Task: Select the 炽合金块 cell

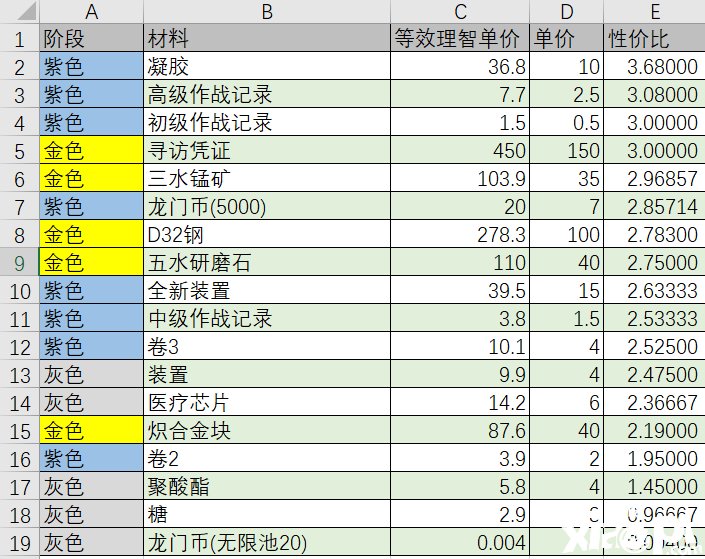Action: pos(267,430)
